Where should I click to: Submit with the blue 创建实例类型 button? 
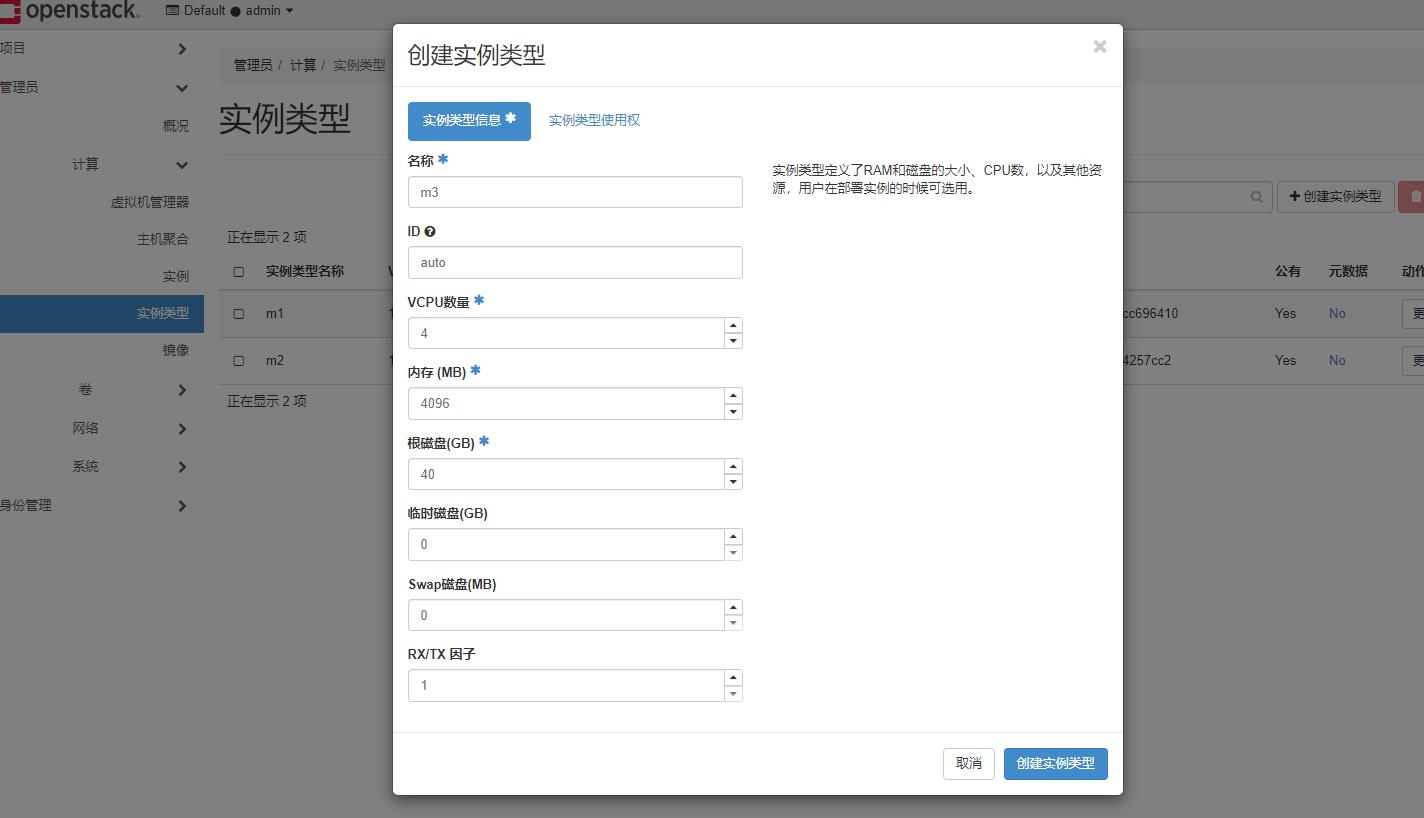coord(1056,764)
